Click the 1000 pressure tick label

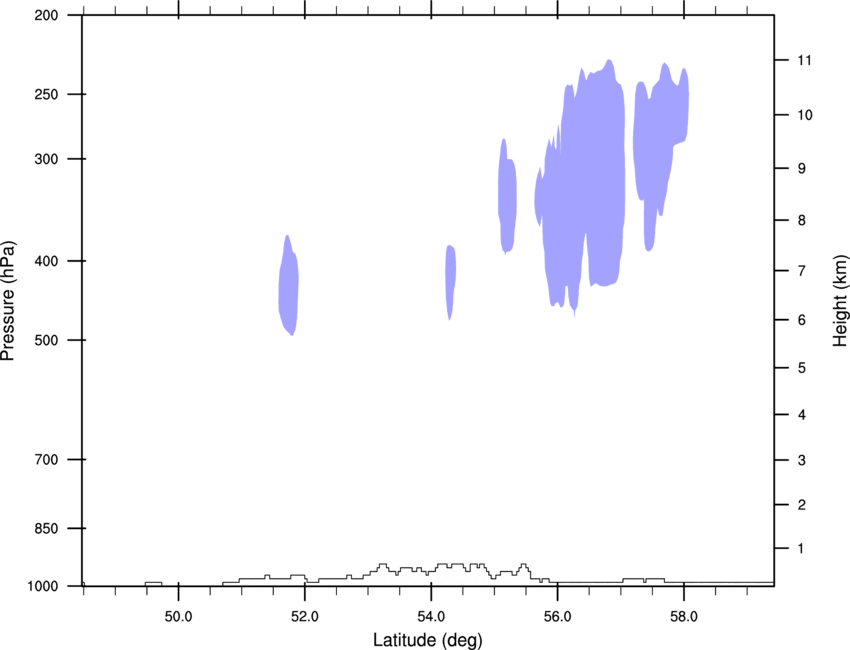pos(43,586)
